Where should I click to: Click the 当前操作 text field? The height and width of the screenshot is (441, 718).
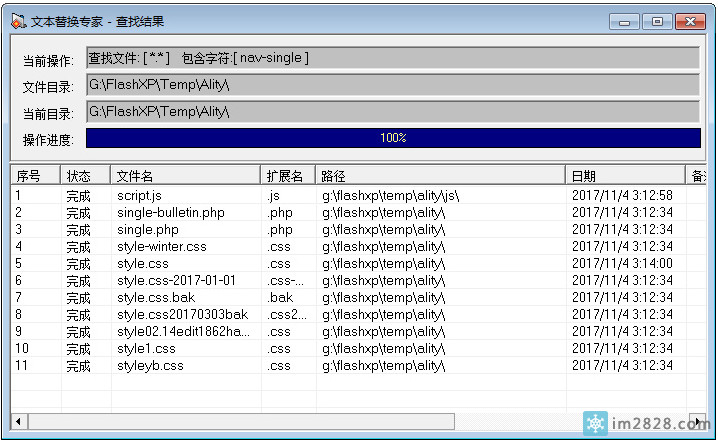[x=392, y=59]
